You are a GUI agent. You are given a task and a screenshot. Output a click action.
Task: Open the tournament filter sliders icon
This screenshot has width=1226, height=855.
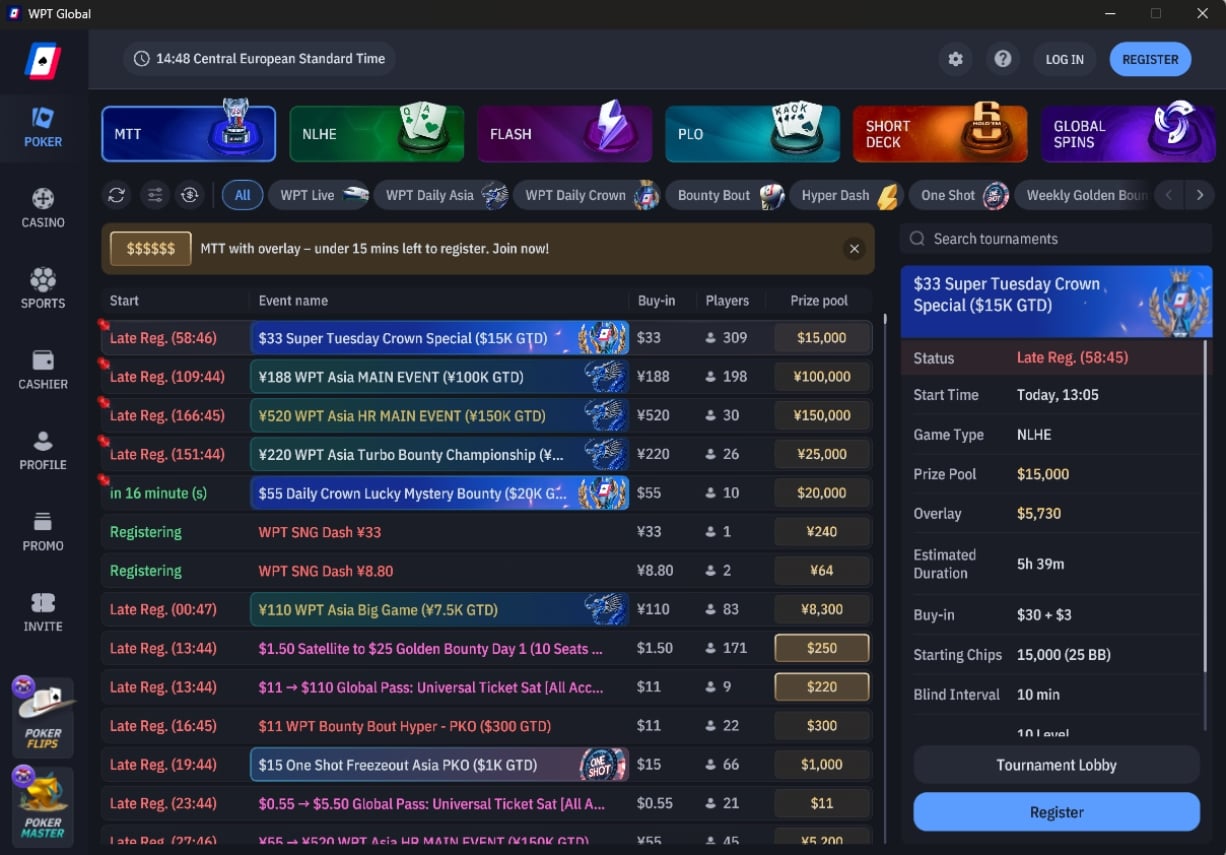[154, 195]
